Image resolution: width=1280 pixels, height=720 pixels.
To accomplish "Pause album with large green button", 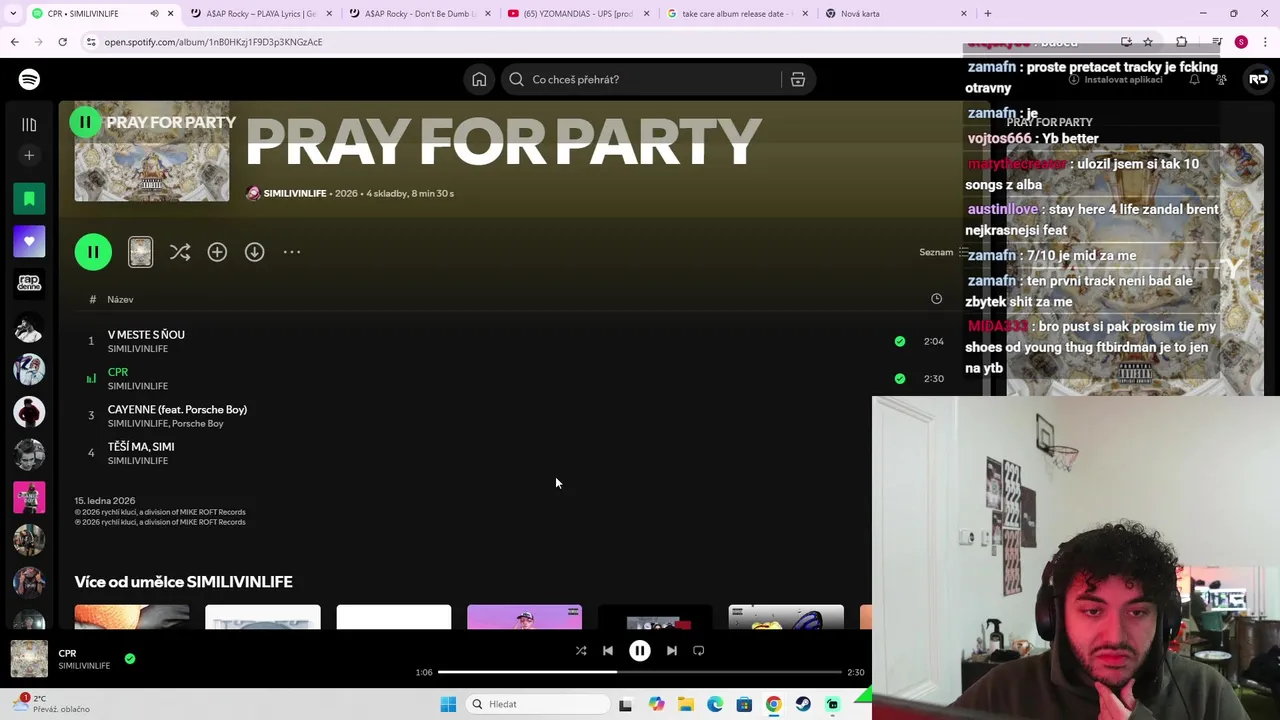I will point(93,252).
